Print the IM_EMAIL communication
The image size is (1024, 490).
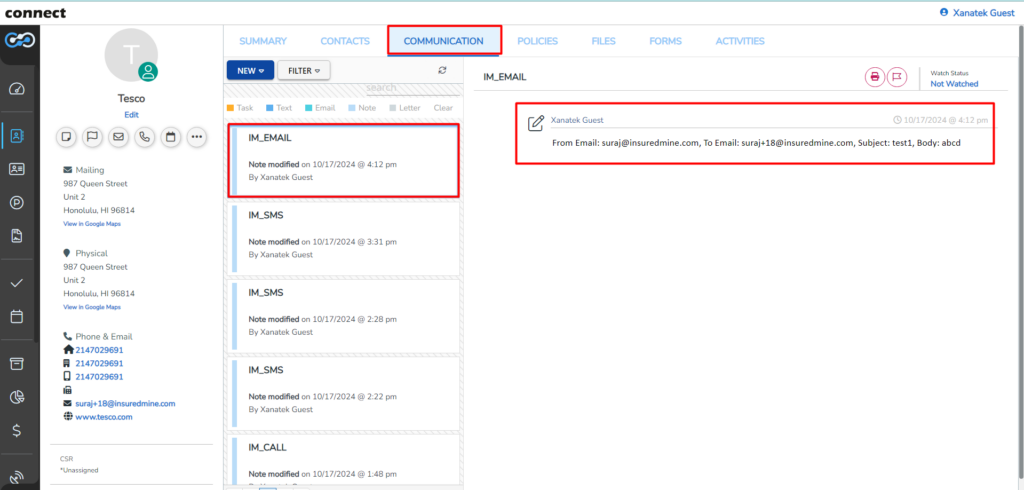874,77
